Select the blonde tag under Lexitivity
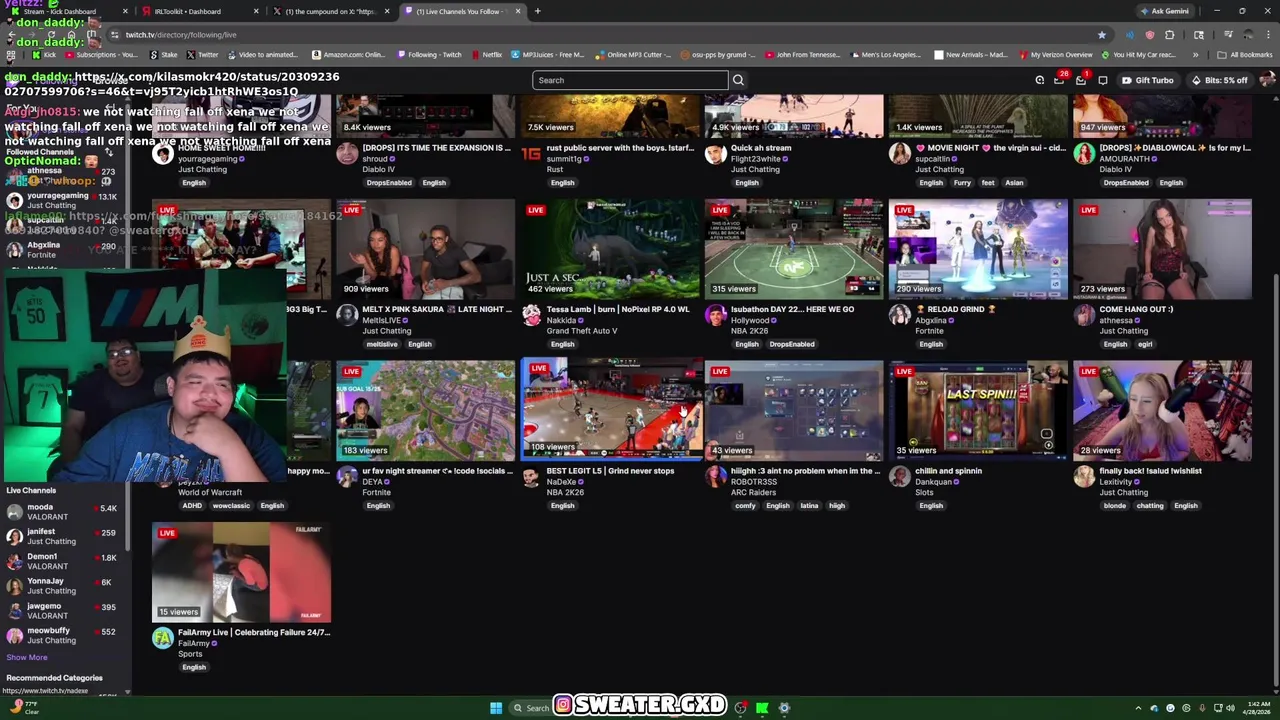The image size is (1280, 720). click(1115, 506)
